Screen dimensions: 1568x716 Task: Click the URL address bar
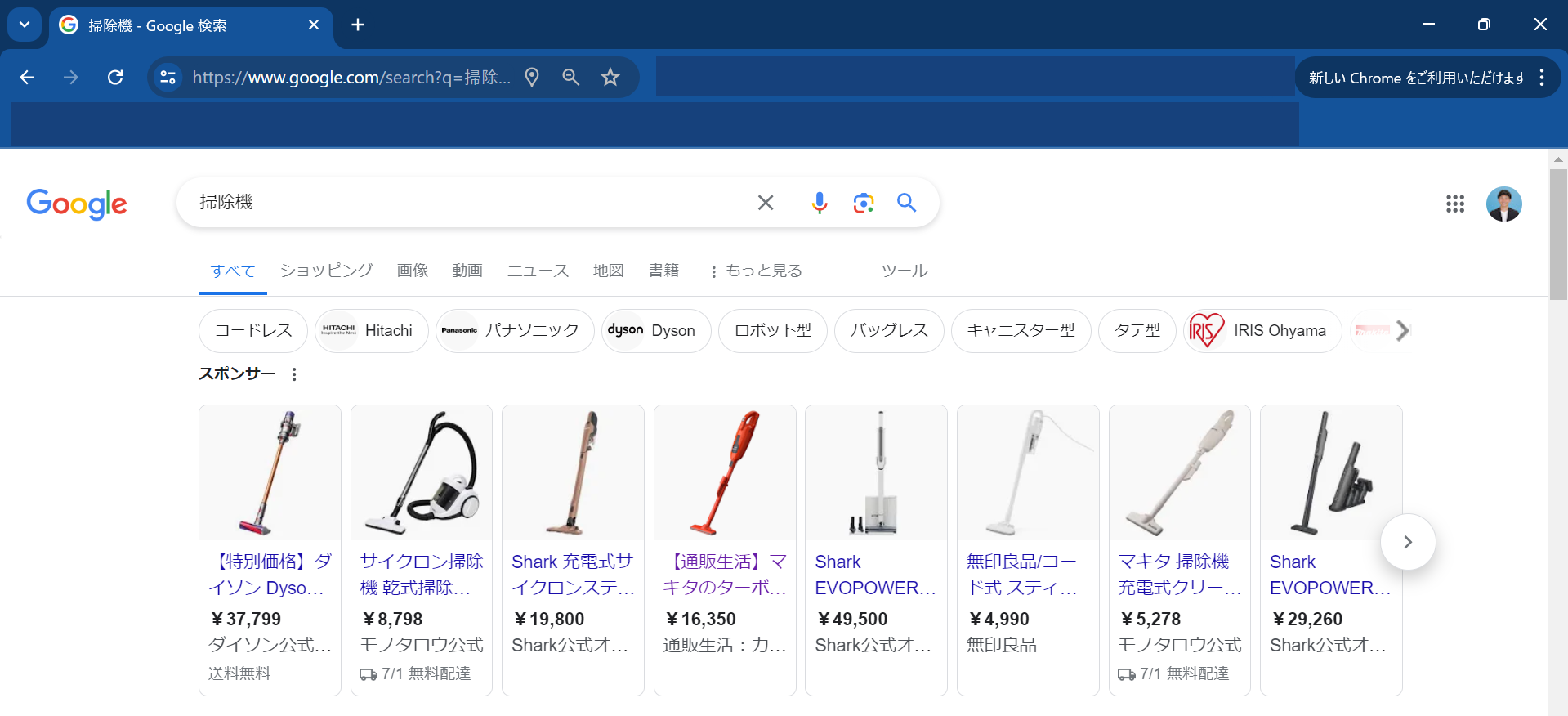pyautogui.click(x=351, y=77)
